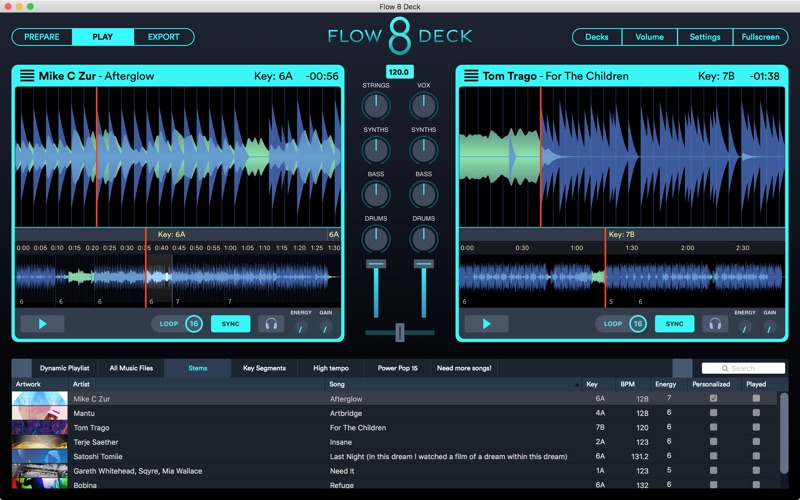Click the Fullscreen button
Viewport: 800px width, 500px height.
click(760, 37)
